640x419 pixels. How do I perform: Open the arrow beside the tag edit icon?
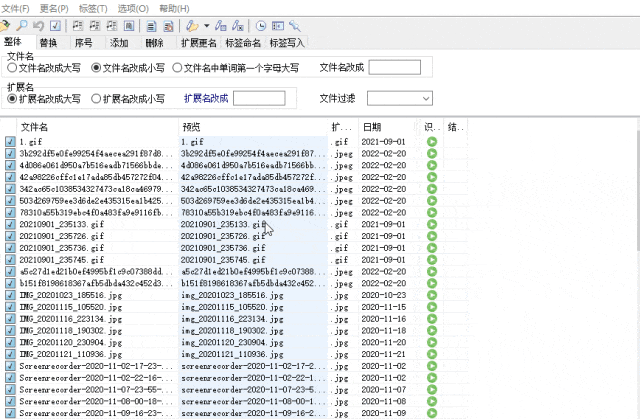pyautogui.click(x=207, y=26)
